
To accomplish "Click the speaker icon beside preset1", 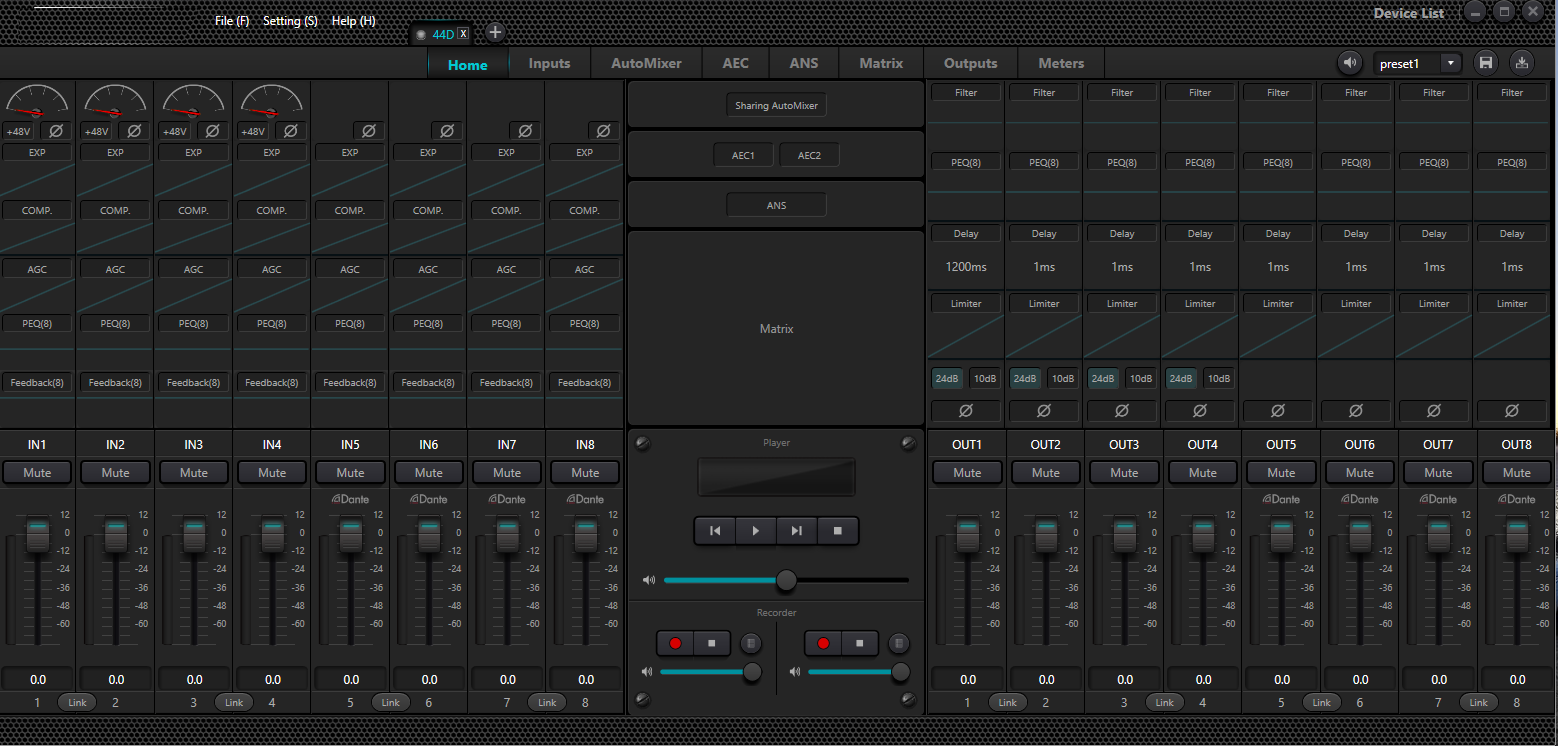I will click(x=1351, y=63).
